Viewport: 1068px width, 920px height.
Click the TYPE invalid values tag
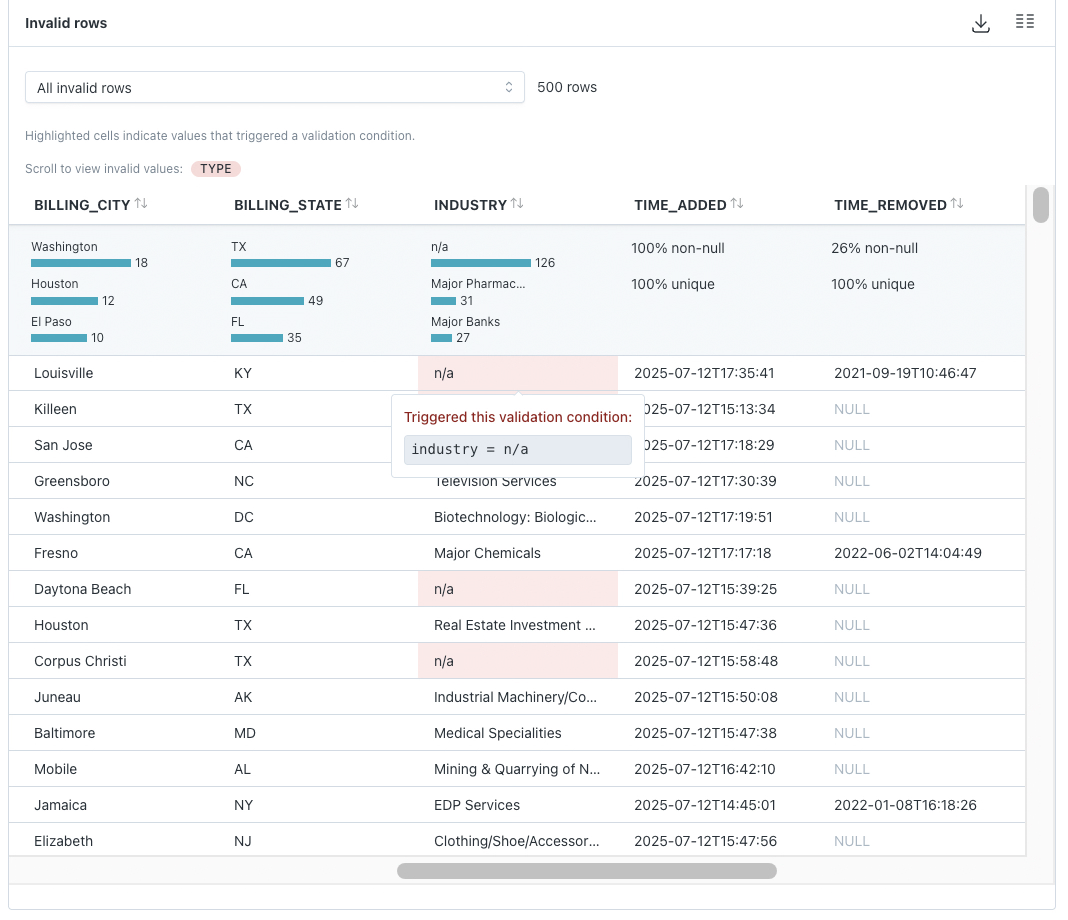click(216, 169)
